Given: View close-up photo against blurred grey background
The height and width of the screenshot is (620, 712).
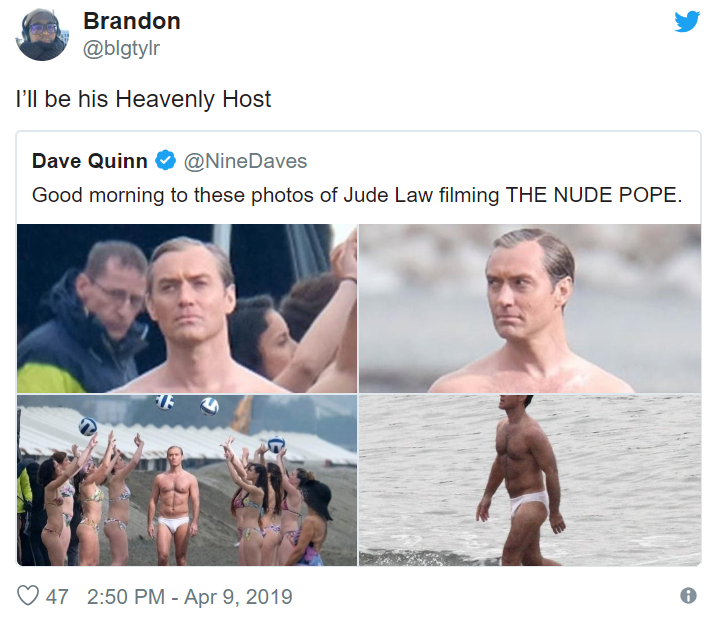Looking at the screenshot, I should point(529,308).
